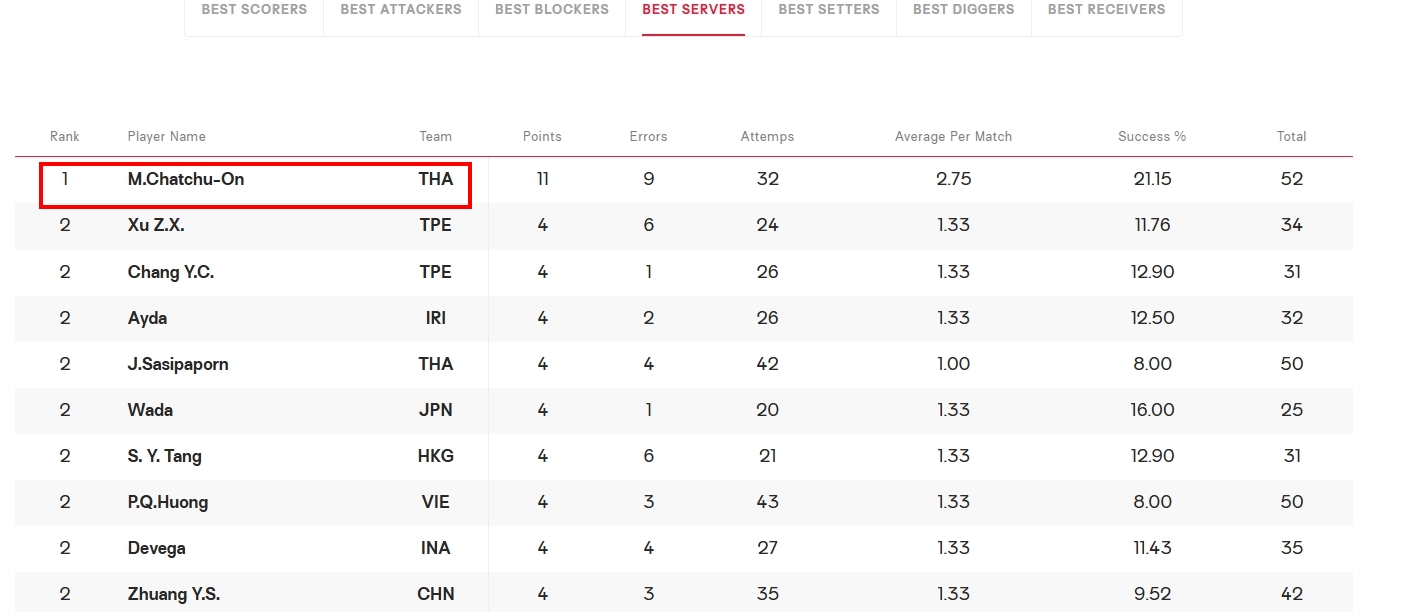Click the Success % column header

point(1152,136)
